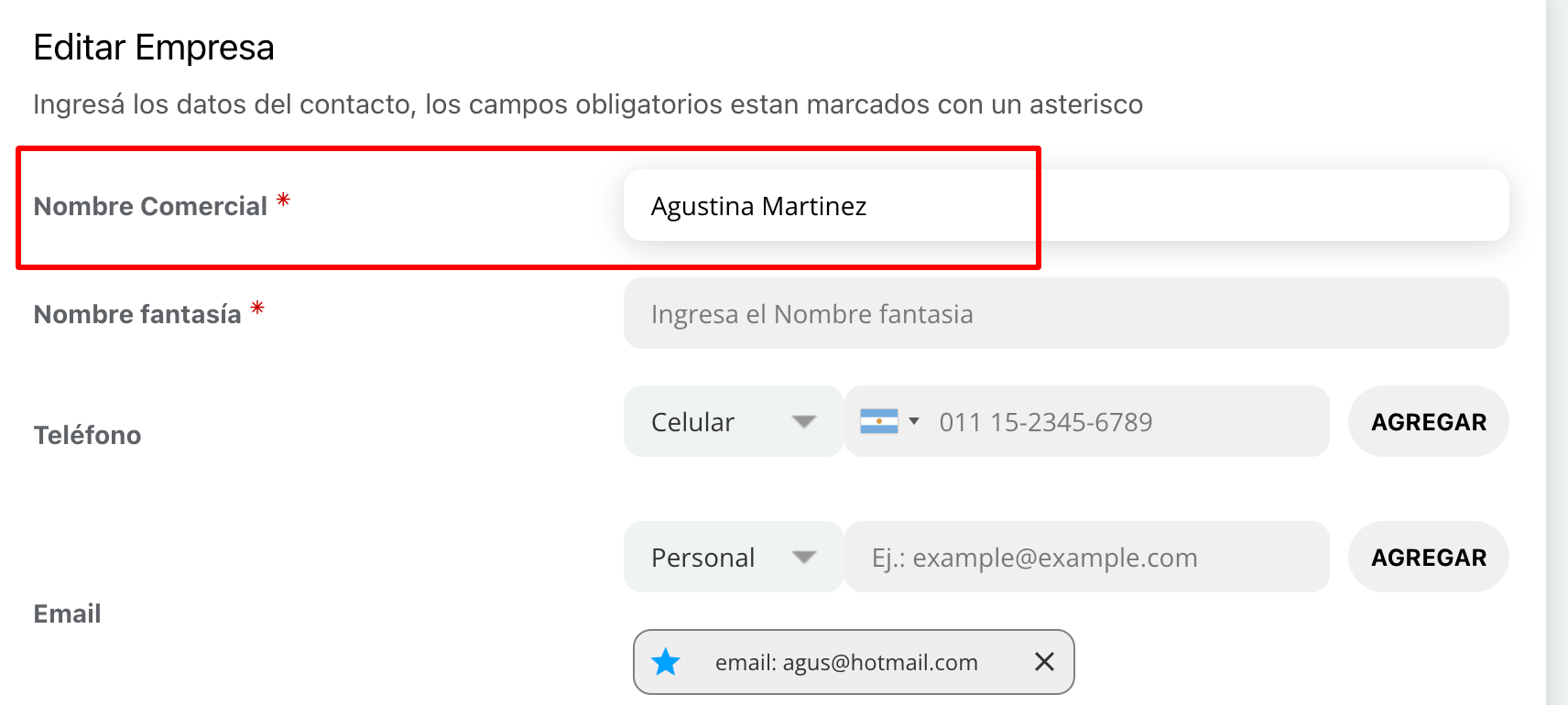Image resolution: width=1568 pixels, height=705 pixels.
Task: Click the Teléfono field label
Action: [x=88, y=435]
